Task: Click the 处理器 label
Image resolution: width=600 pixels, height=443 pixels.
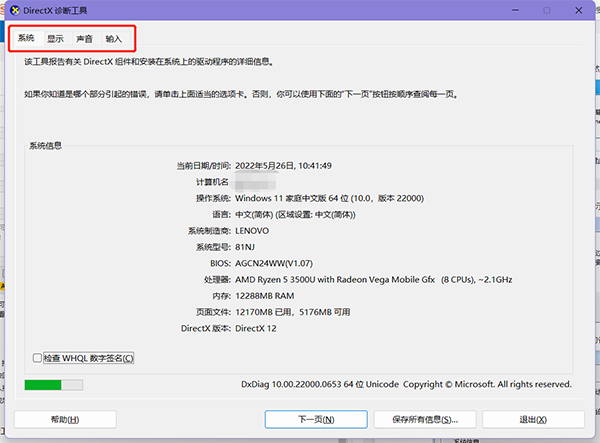Action: point(217,280)
